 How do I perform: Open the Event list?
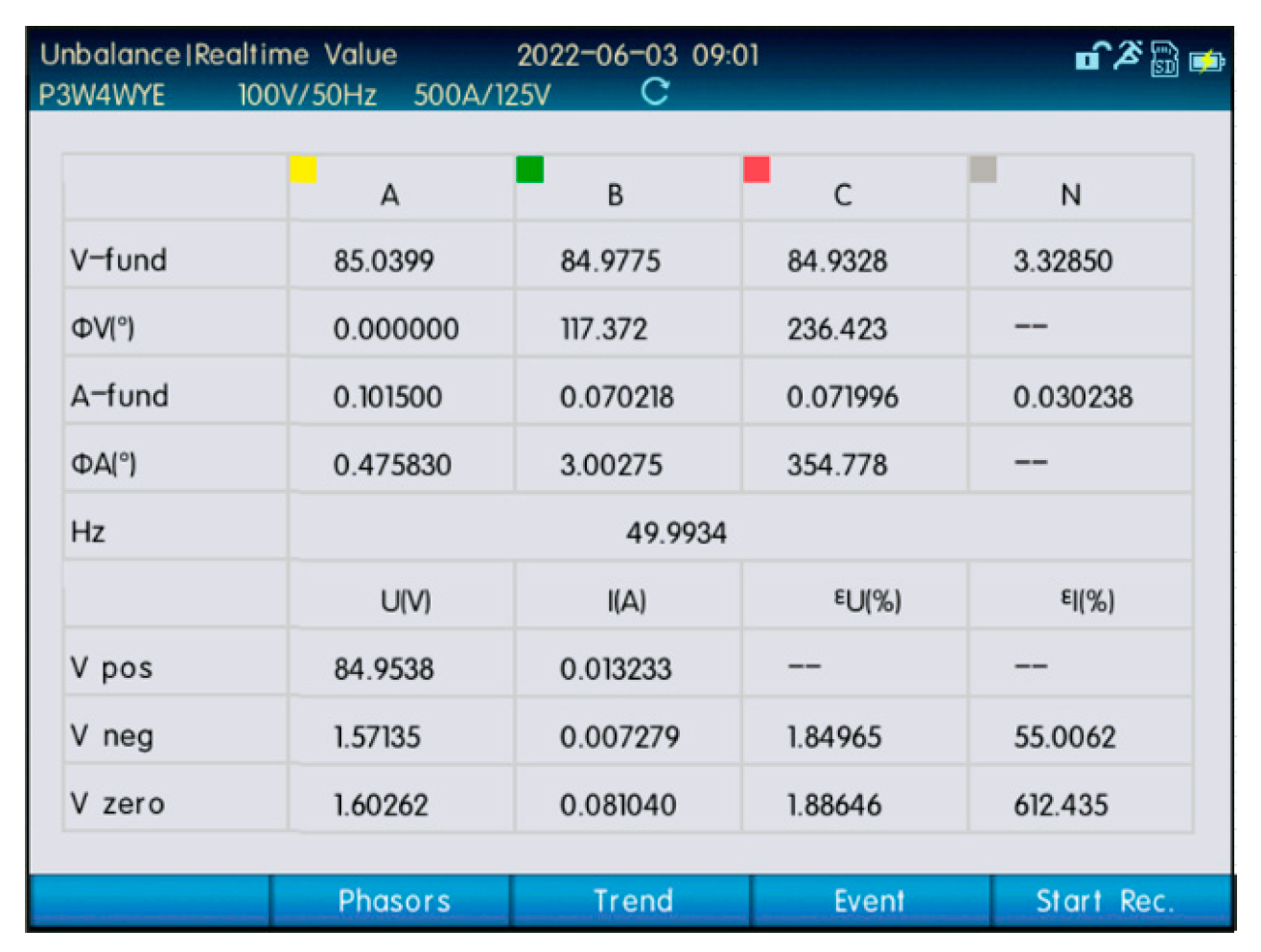(x=870, y=901)
